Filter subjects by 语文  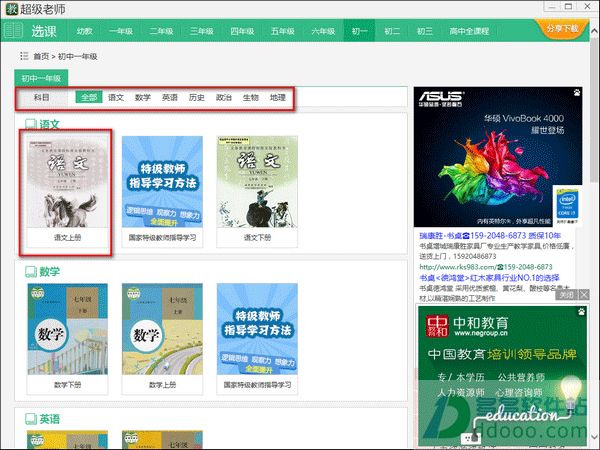tap(116, 97)
